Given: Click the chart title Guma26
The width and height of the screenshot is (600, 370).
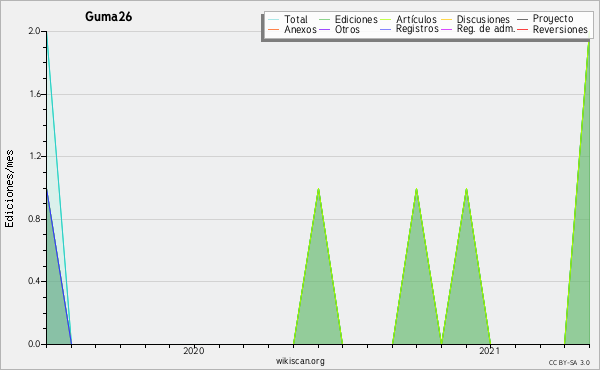Looking at the screenshot, I should point(108,16).
